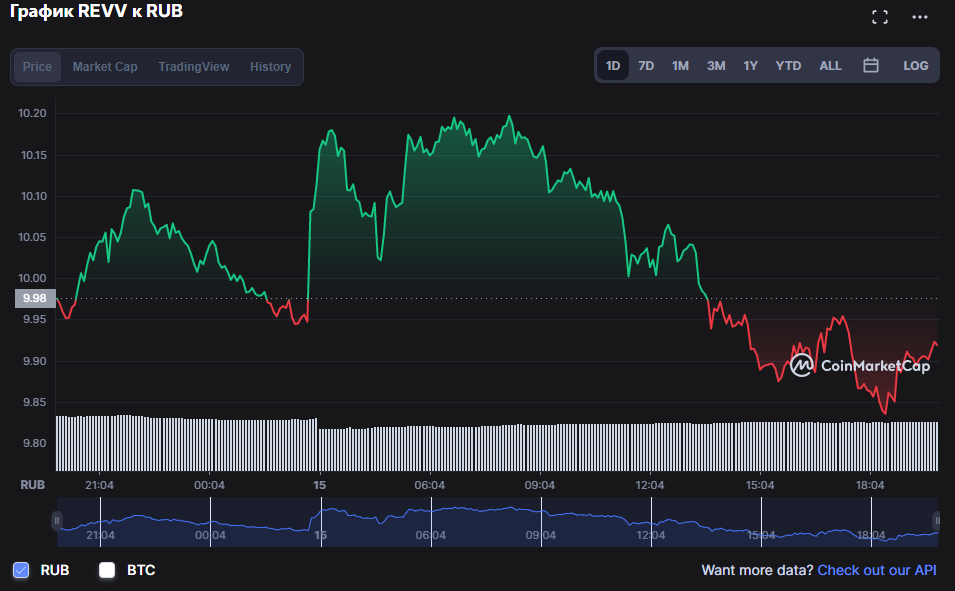The image size is (955, 591).
Task: Open the History tab
Action: pos(270,66)
